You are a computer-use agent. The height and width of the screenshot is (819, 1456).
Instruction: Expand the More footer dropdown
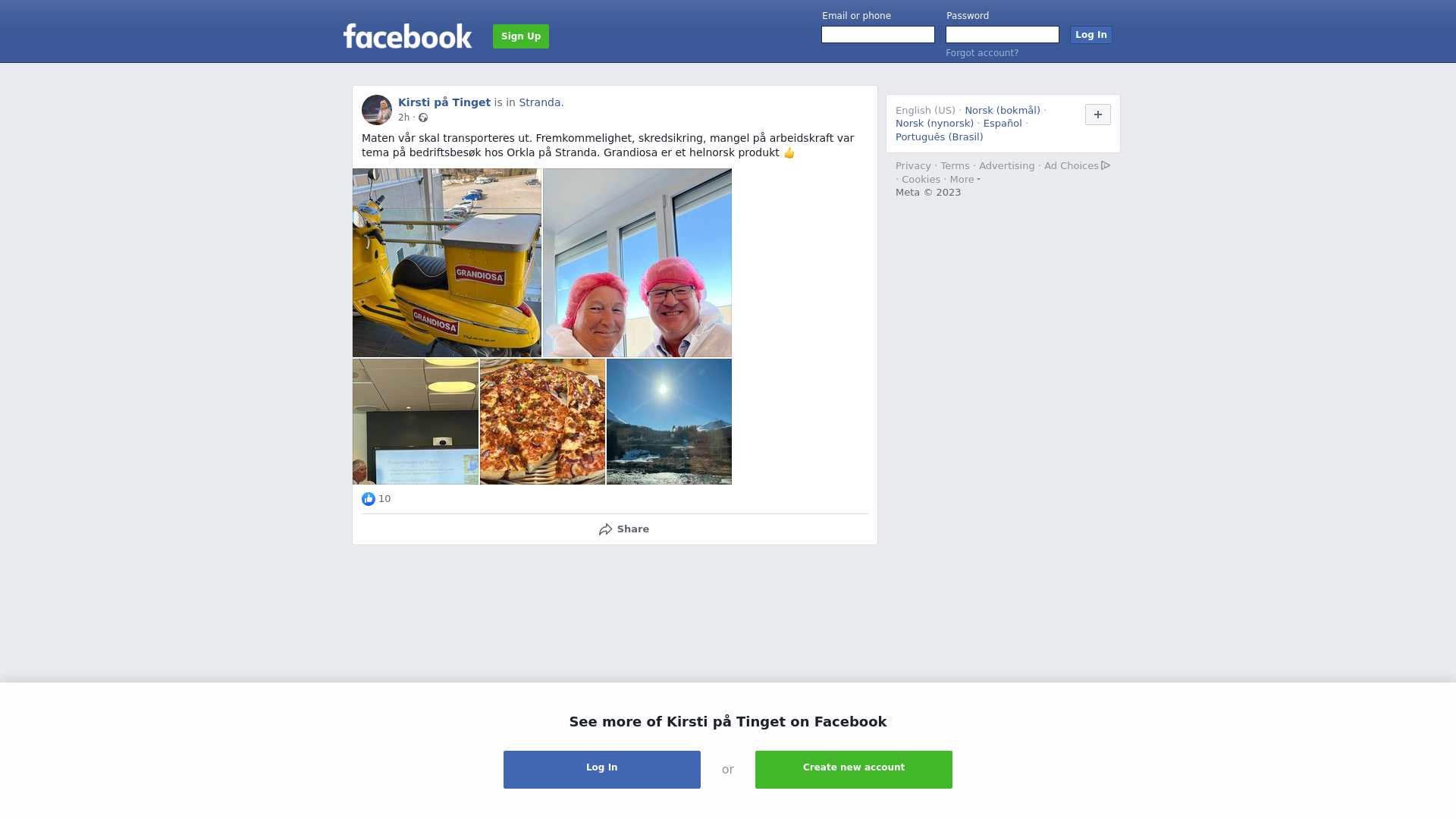tap(965, 180)
